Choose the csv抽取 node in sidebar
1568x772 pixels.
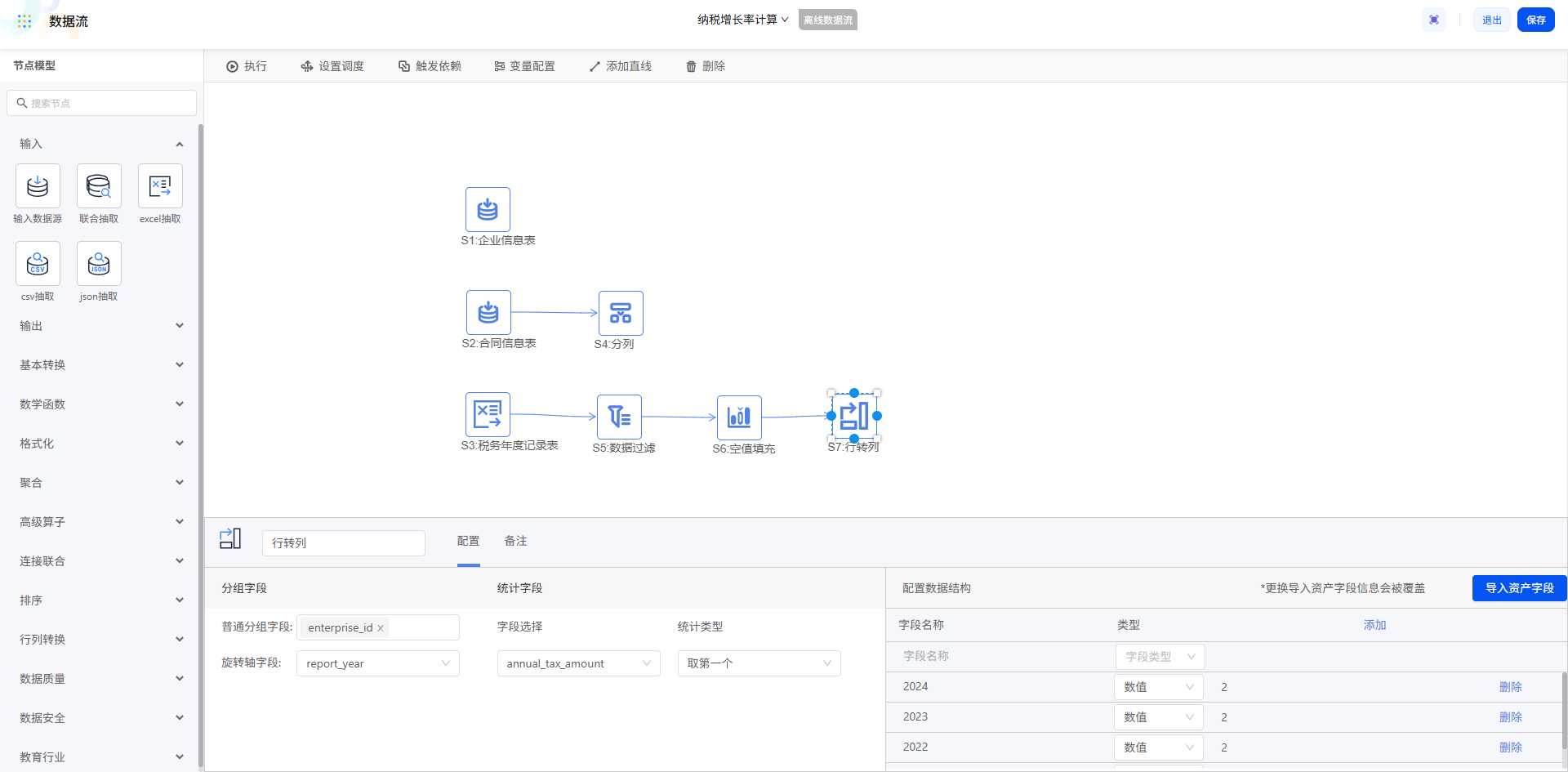38,264
